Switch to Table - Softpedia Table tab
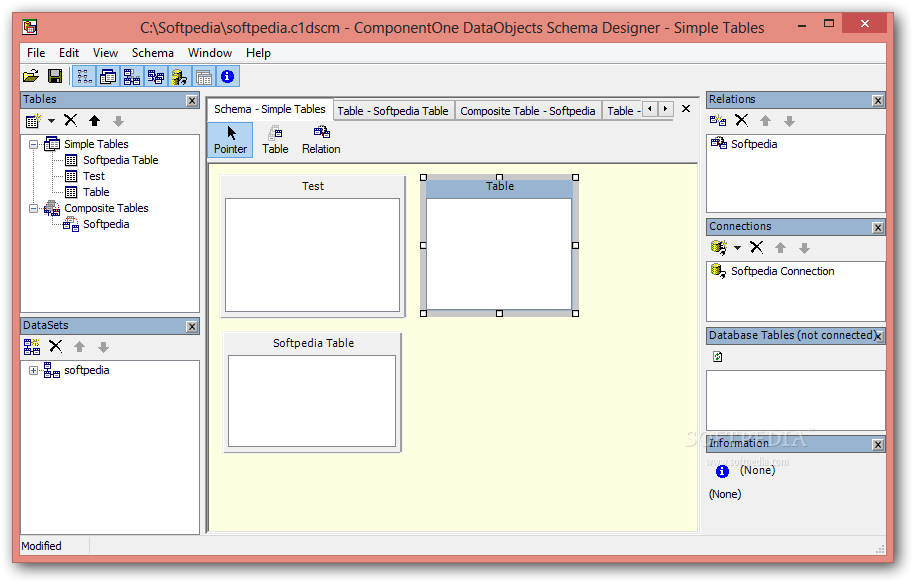The height and width of the screenshot is (583, 914). pyautogui.click(x=393, y=111)
